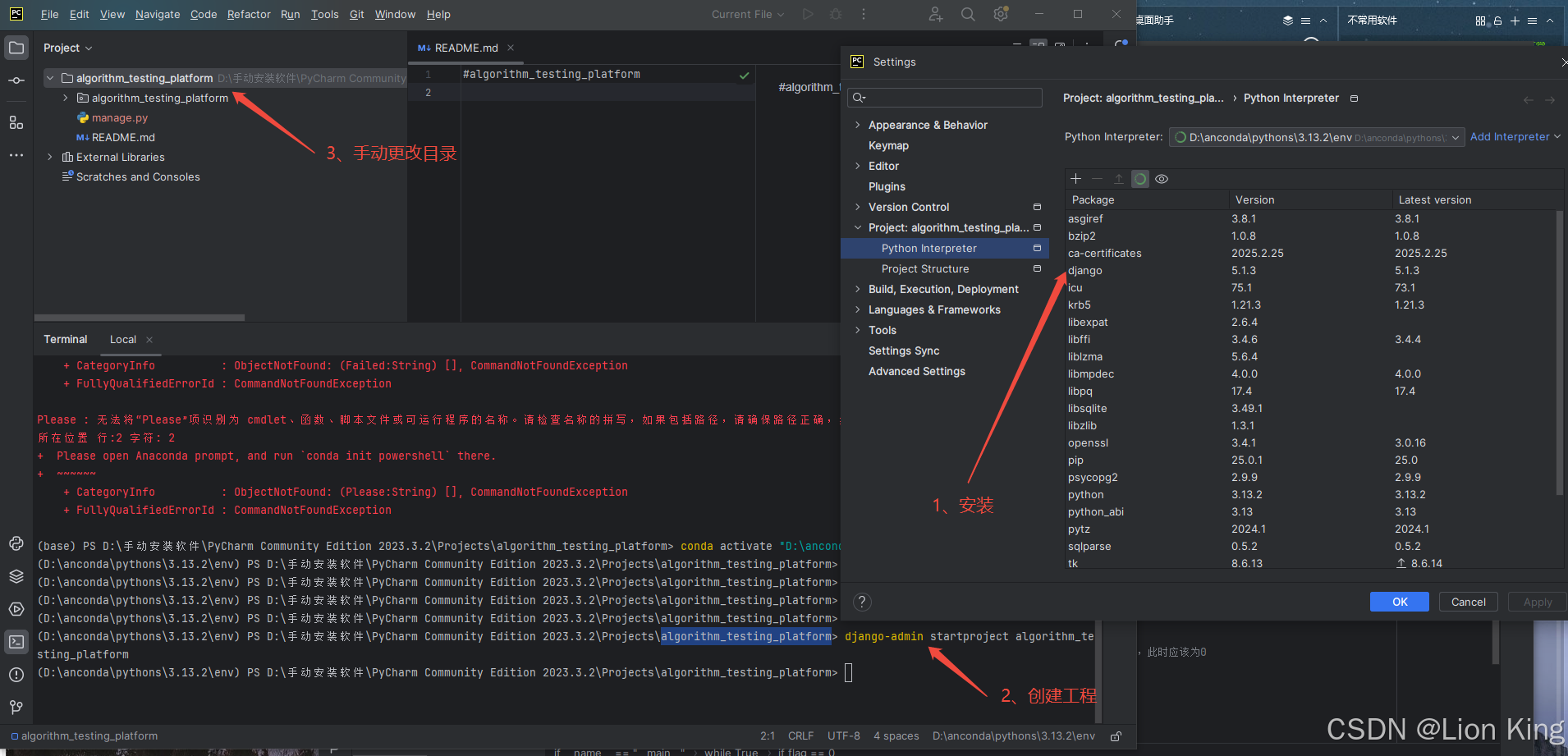The width and height of the screenshot is (1568, 756).
Task: Open the Python Interpreter dropdown
Action: tap(1316, 137)
